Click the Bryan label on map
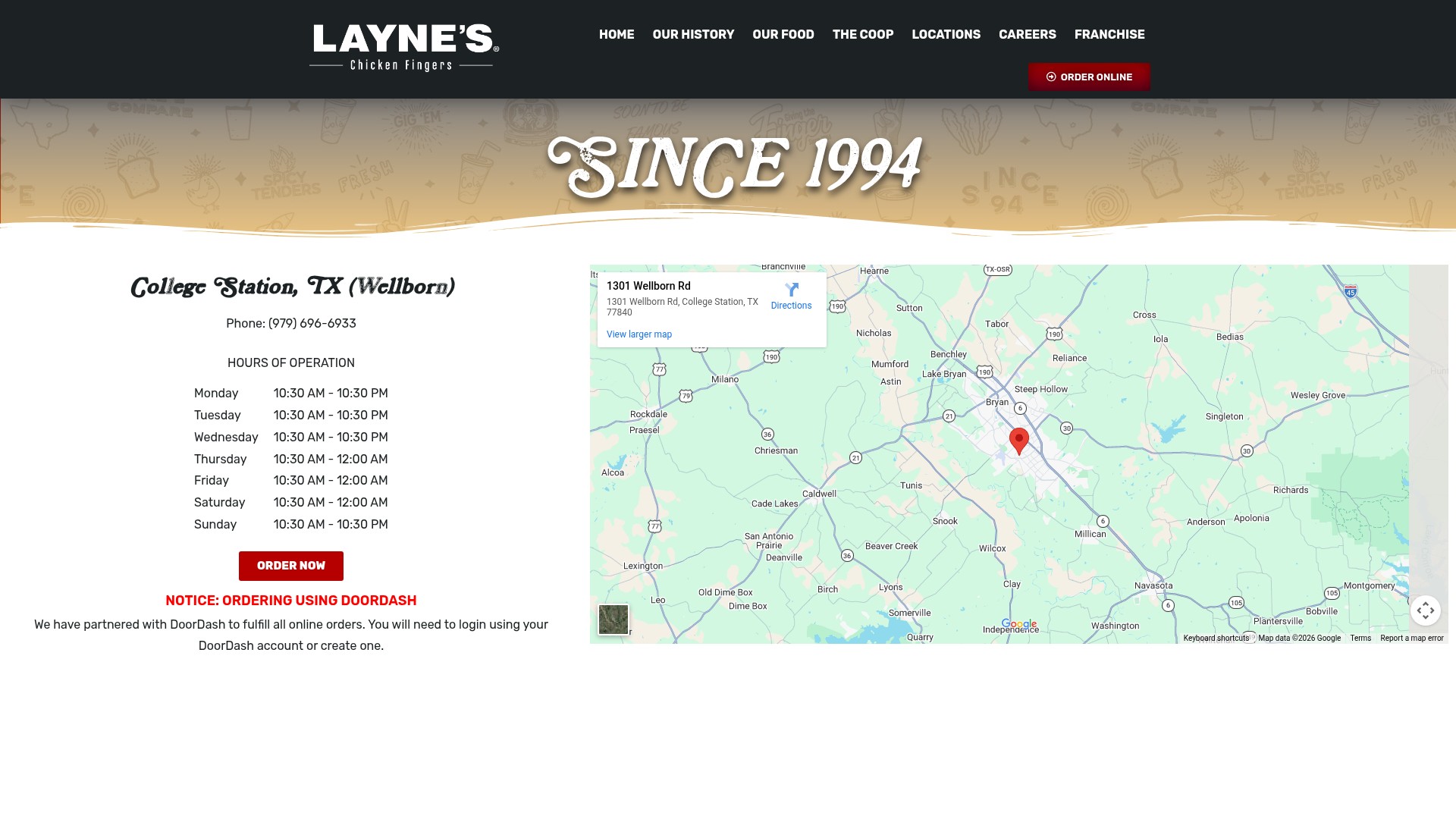1456x819 pixels. 997,402
